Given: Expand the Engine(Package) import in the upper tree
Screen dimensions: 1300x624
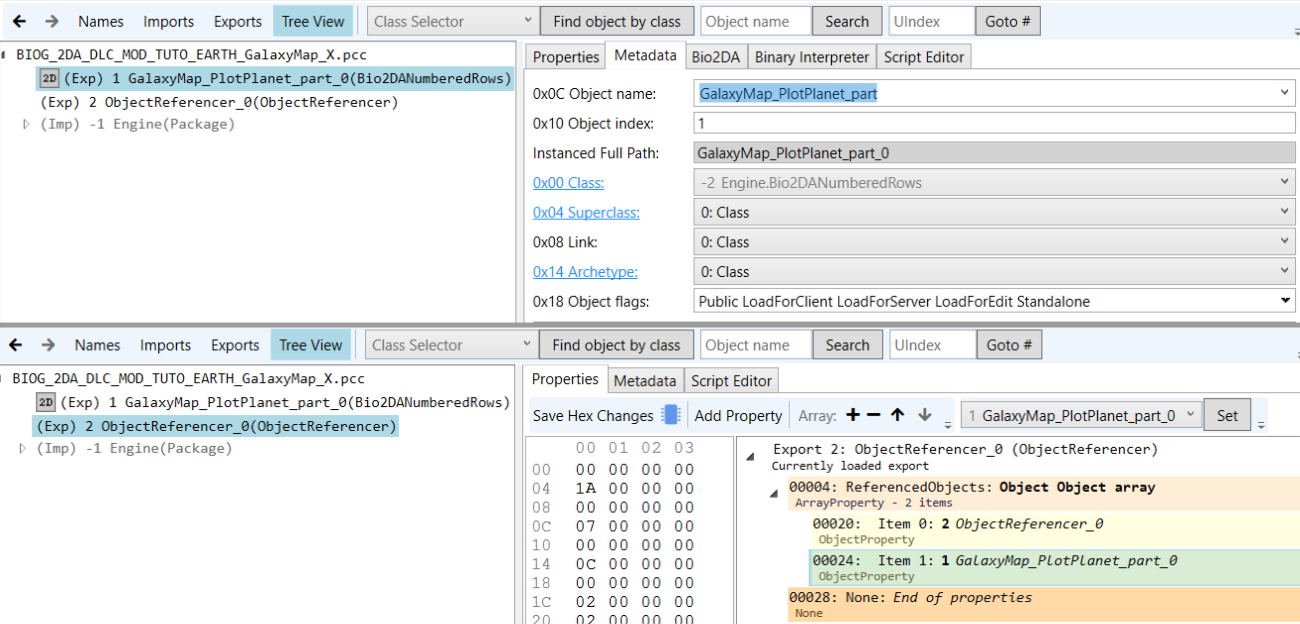Looking at the screenshot, I should 26,124.
